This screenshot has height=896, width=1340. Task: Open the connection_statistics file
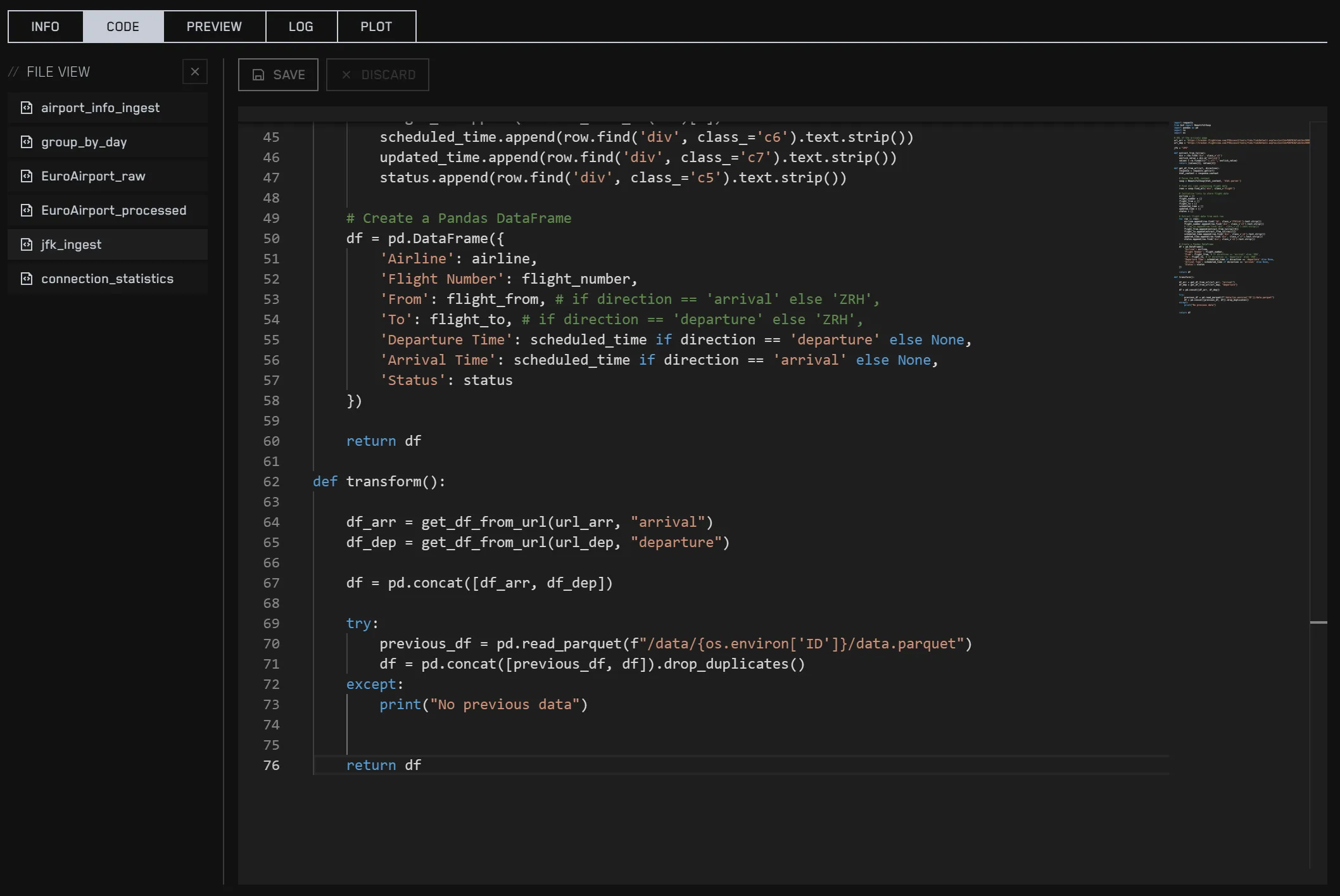point(108,279)
